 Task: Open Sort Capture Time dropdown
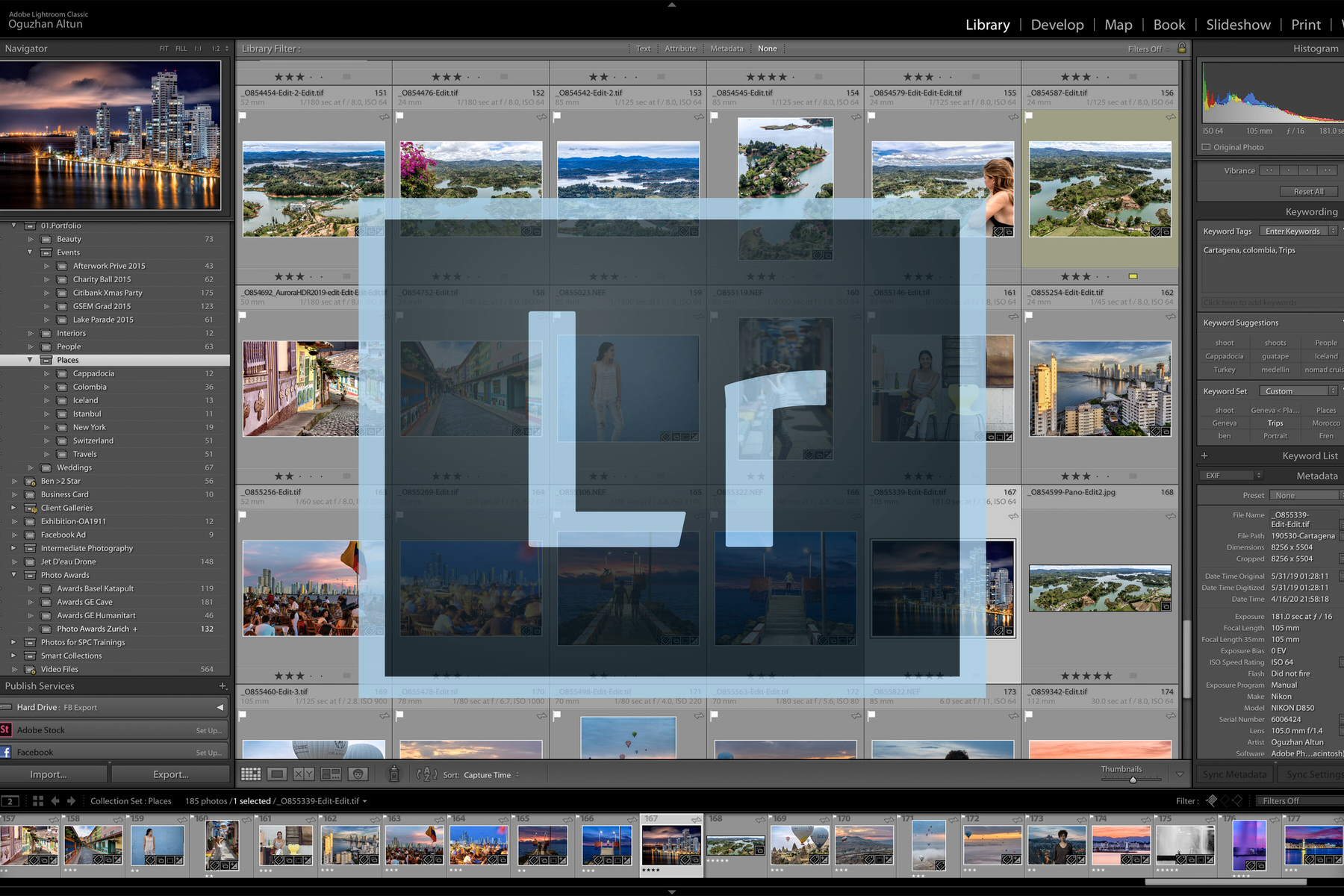[491, 775]
